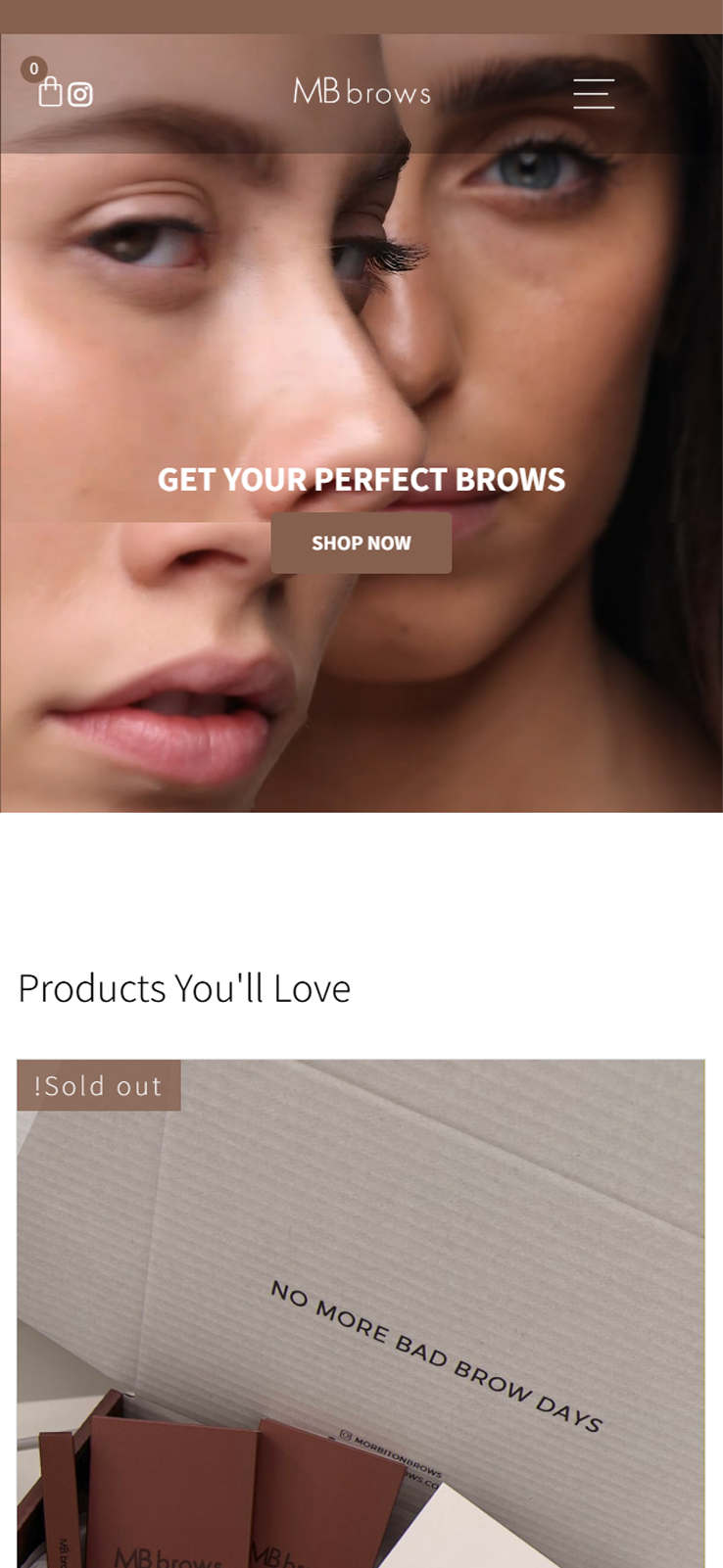Click the Products You'll Love heading
723x1568 pixels.
(184, 987)
